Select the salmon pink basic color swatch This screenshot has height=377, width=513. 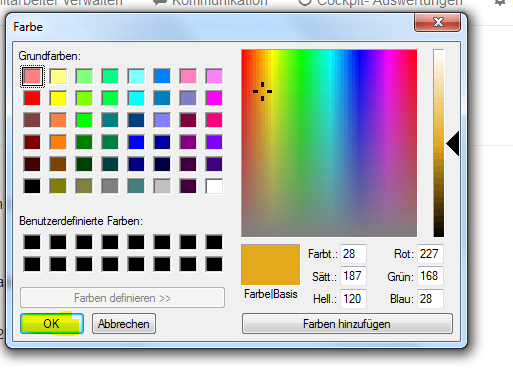pos(32,76)
